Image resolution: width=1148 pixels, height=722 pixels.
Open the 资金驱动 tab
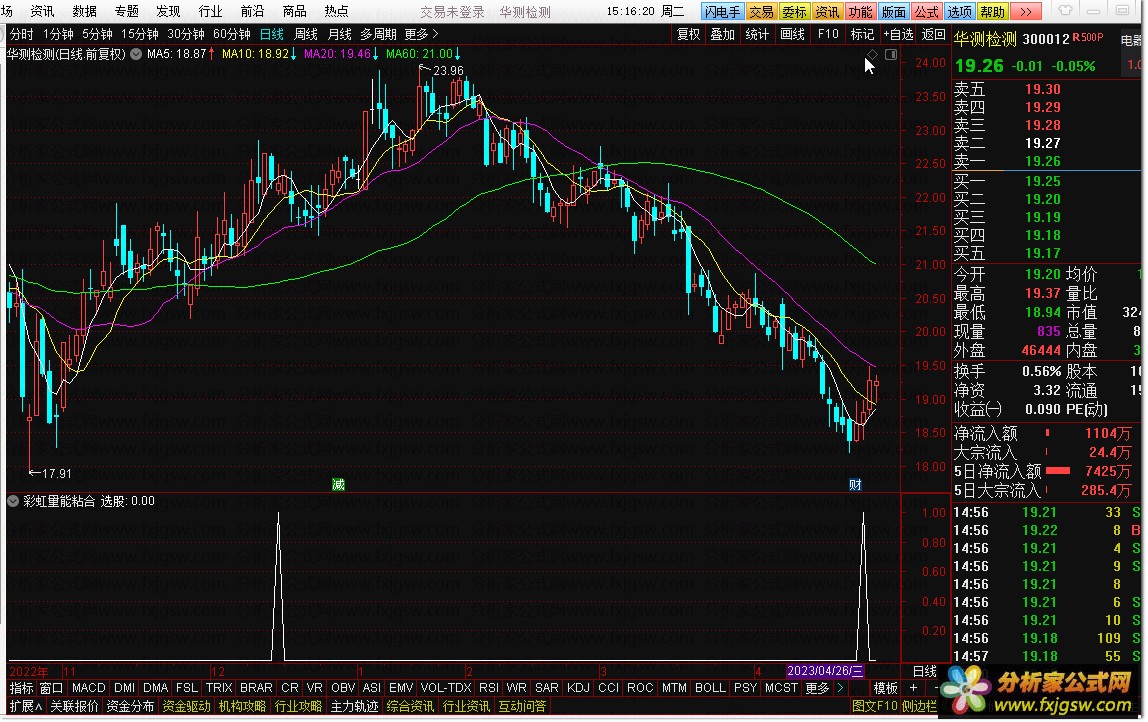[186, 707]
